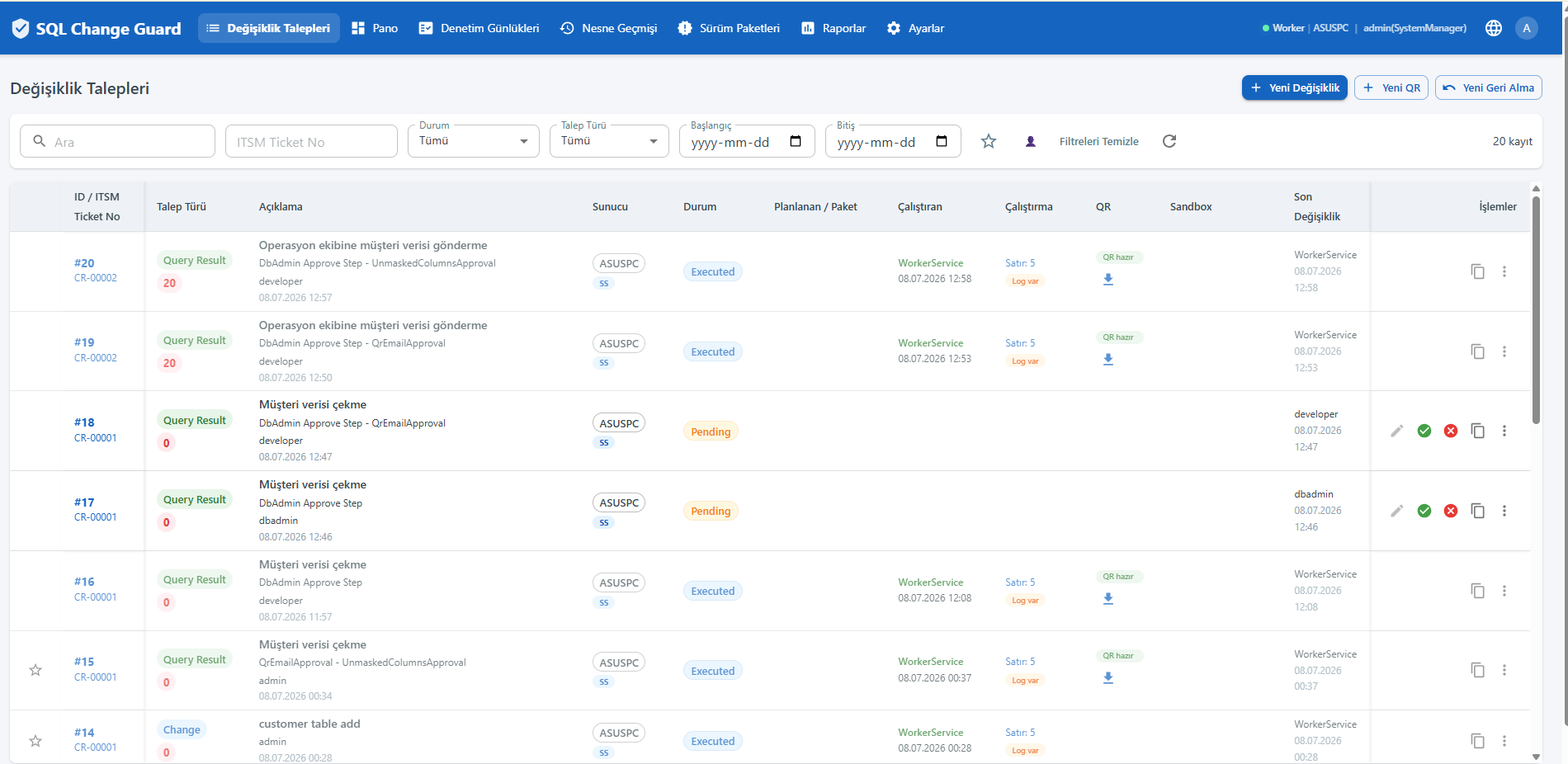Download QR result for request #15
The width and height of the screenshot is (1568, 764).
[x=1108, y=678]
